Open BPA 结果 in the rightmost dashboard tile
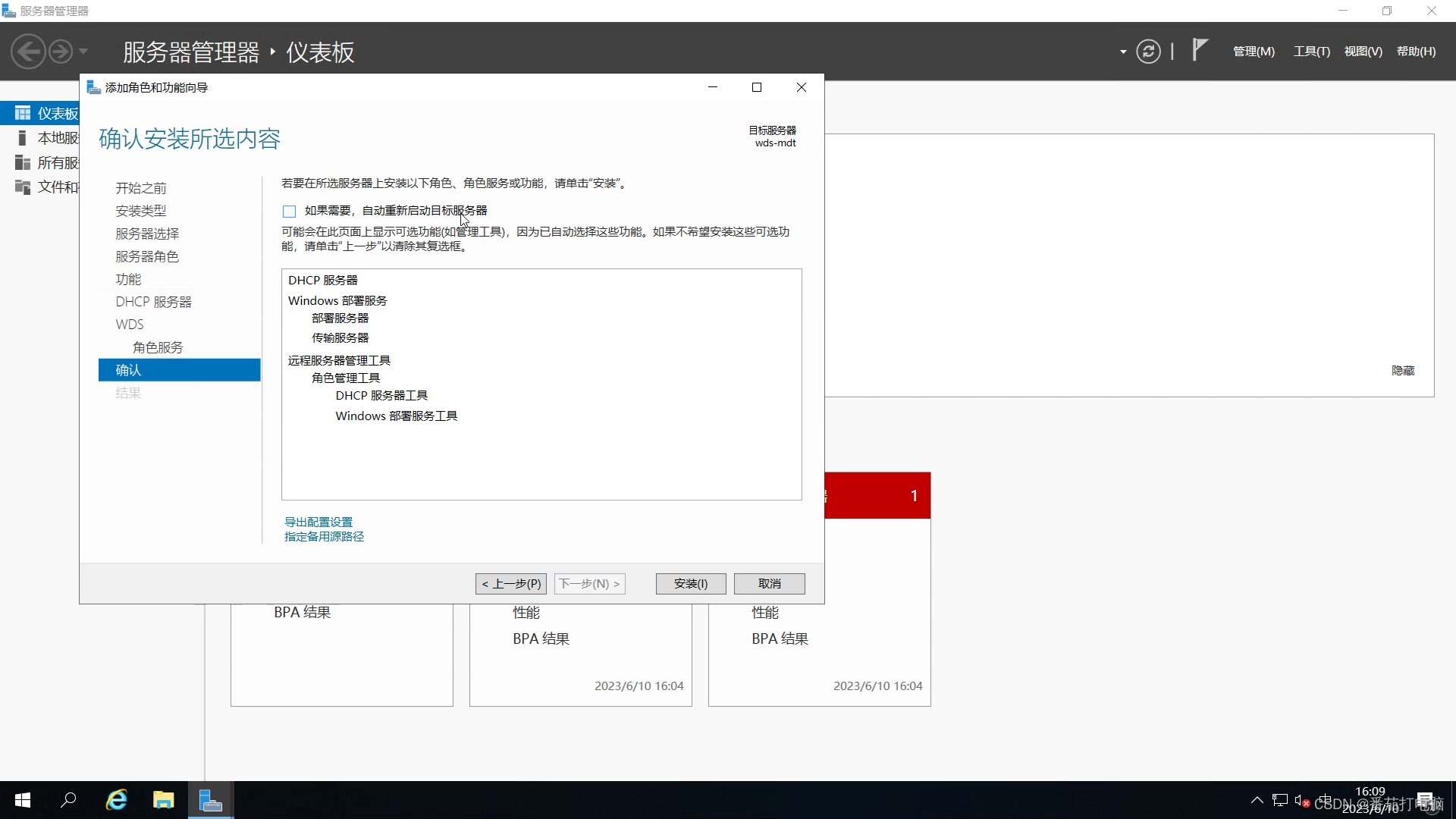Image resolution: width=1456 pixels, height=819 pixels. tap(780, 639)
